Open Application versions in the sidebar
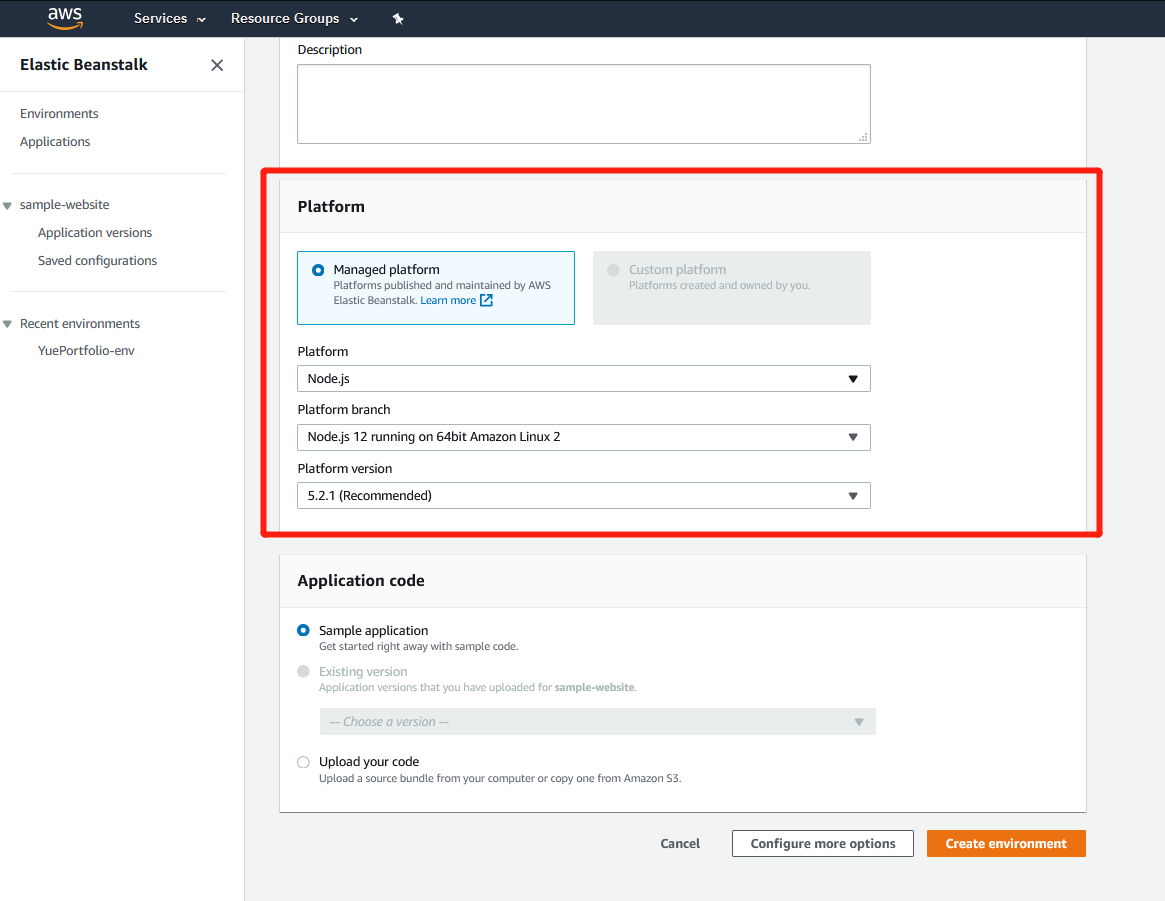 click(x=95, y=232)
